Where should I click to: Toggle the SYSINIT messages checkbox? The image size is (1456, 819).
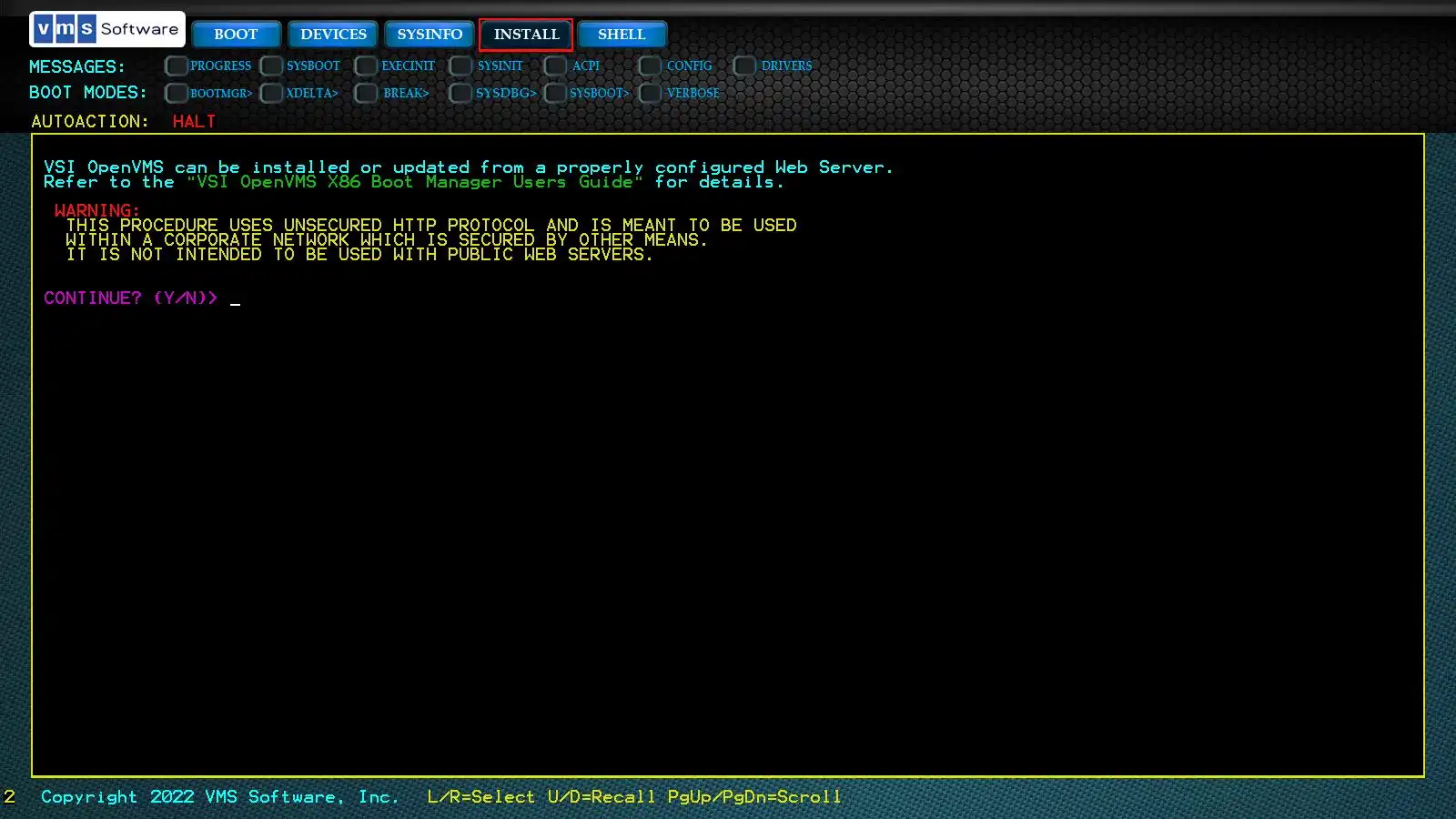coord(460,66)
